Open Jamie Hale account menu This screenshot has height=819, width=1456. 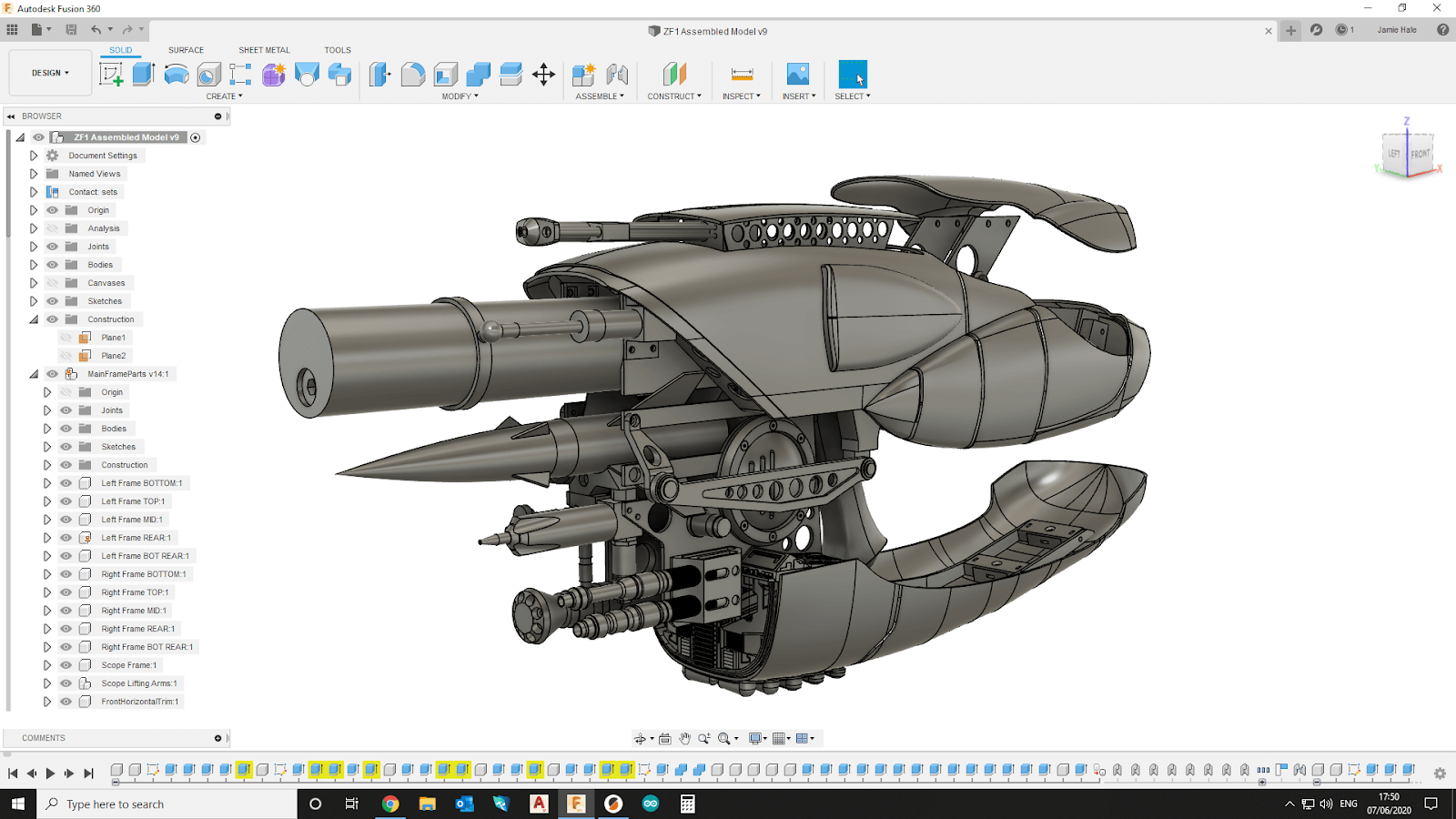pyautogui.click(x=1397, y=30)
